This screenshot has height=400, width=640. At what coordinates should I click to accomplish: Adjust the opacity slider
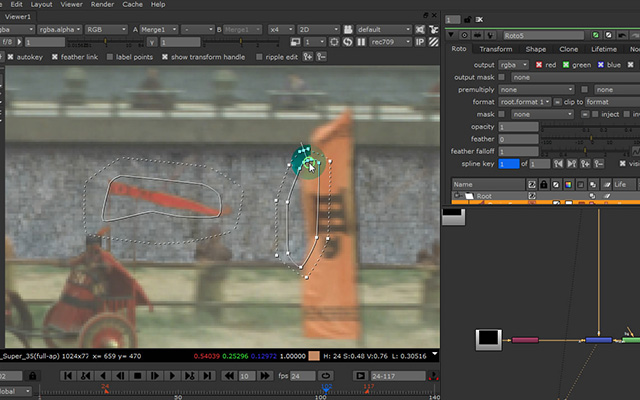coord(590,127)
